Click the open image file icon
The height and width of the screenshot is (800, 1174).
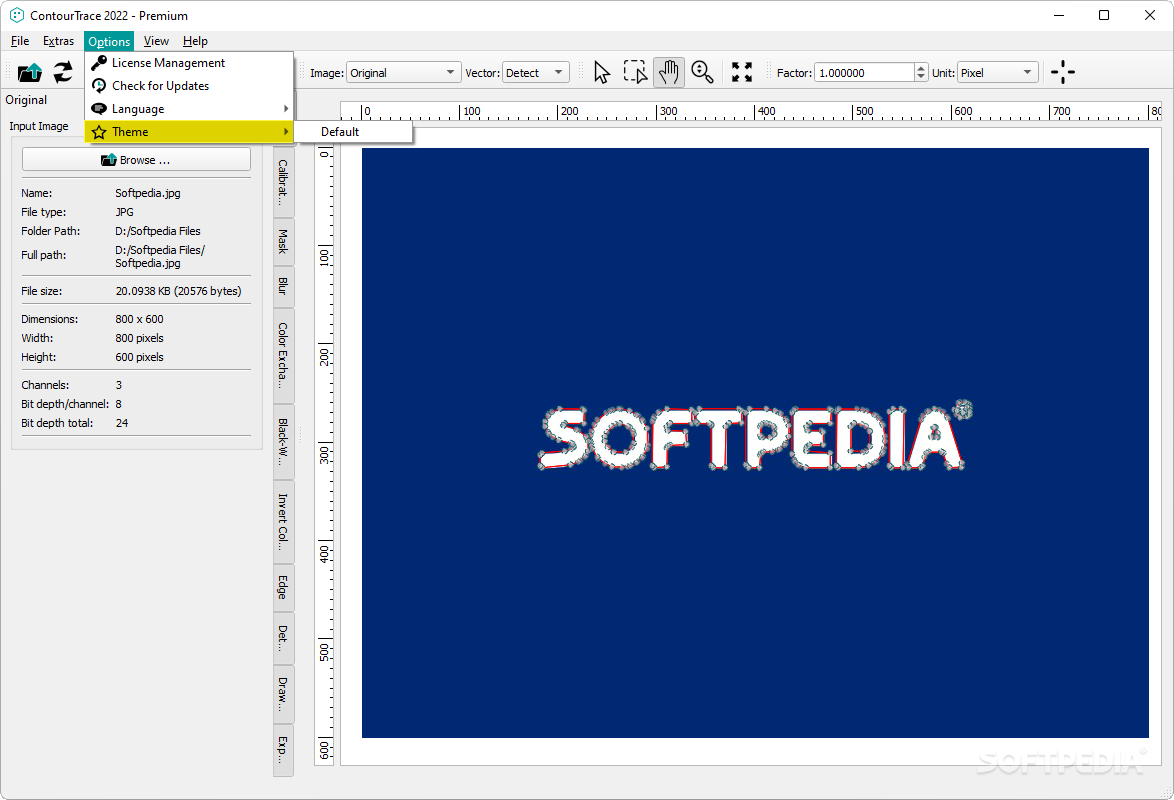pyautogui.click(x=30, y=73)
